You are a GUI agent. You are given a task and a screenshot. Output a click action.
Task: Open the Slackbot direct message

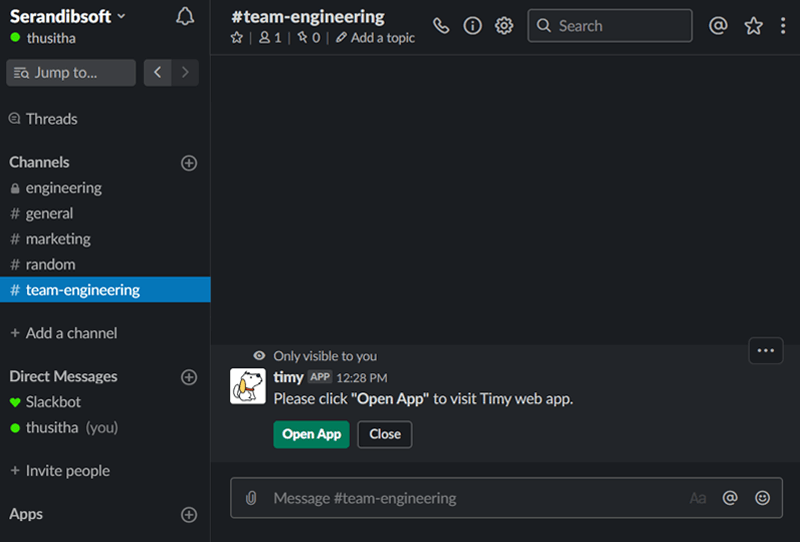tap(105, 402)
